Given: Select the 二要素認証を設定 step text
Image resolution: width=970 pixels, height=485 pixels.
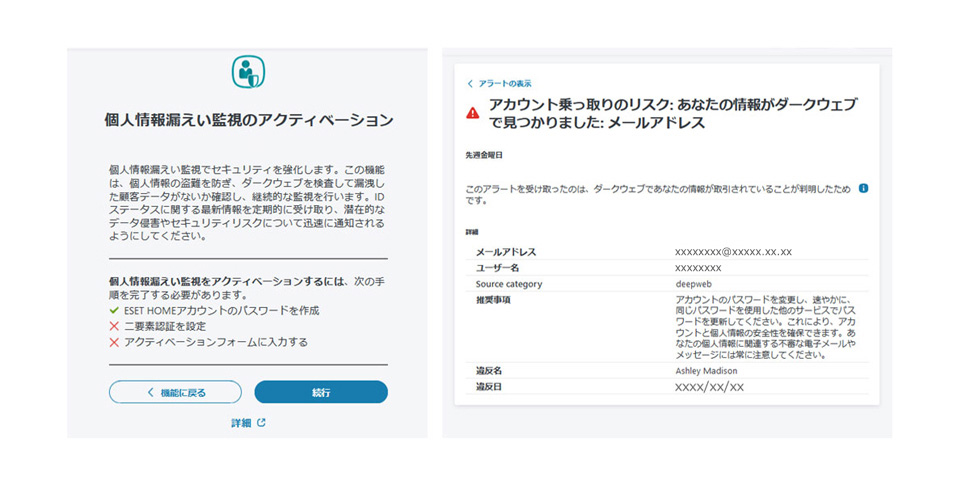Looking at the screenshot, I should click(165, 326).
